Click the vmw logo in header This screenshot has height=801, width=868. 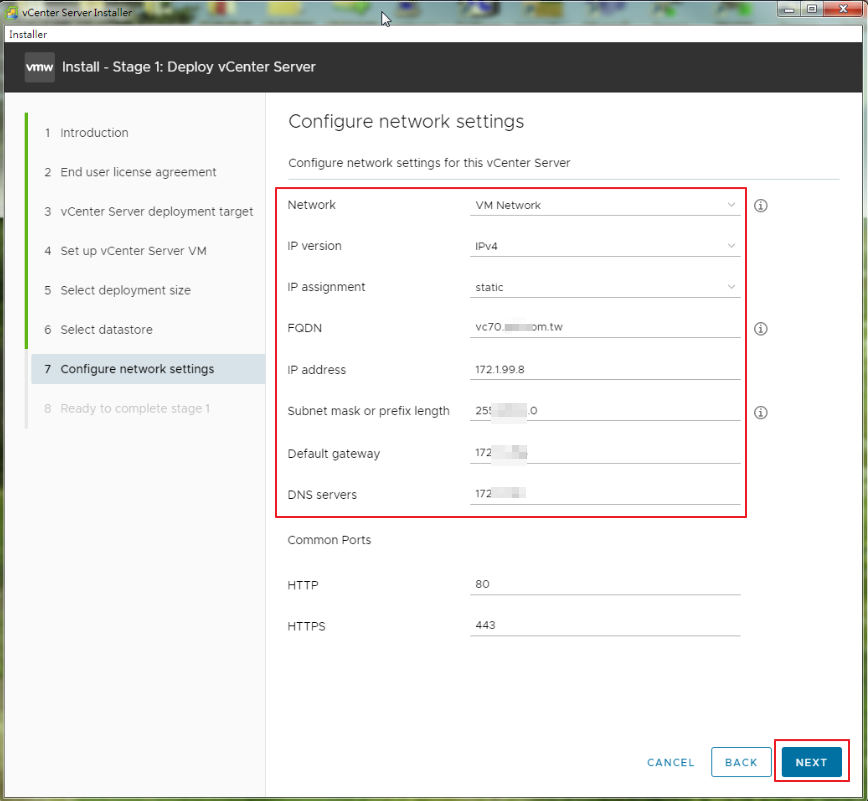pos(39,67)
